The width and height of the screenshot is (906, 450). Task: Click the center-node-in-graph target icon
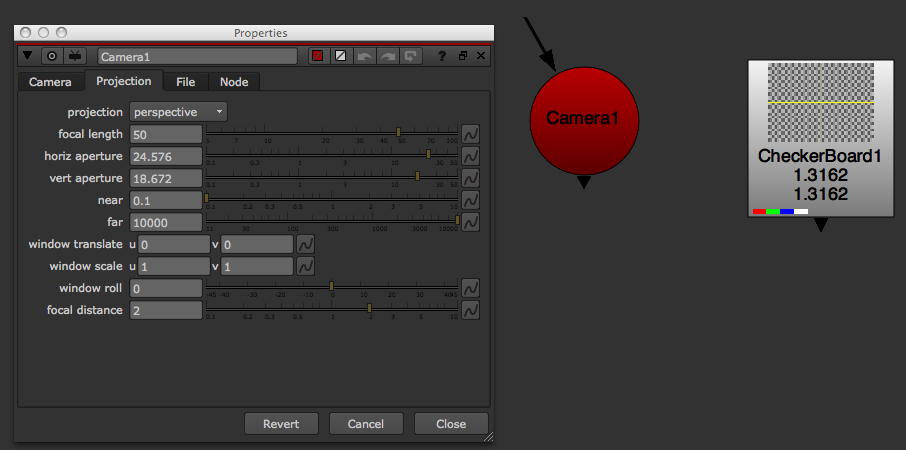point(52,56)
